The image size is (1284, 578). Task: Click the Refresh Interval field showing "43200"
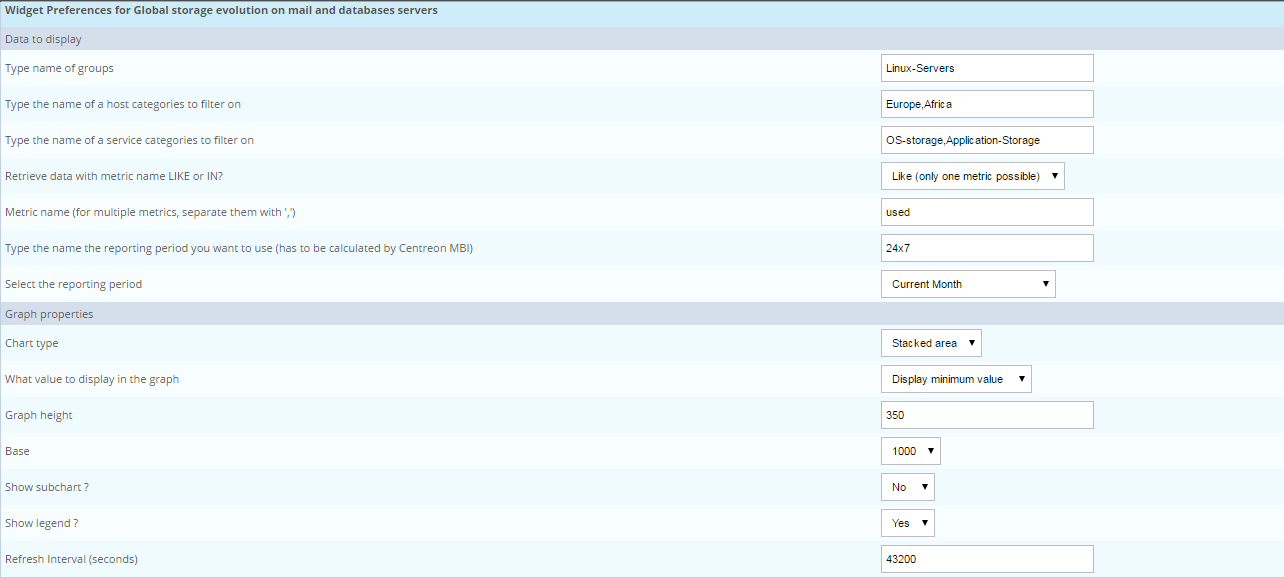click(987, 558)
